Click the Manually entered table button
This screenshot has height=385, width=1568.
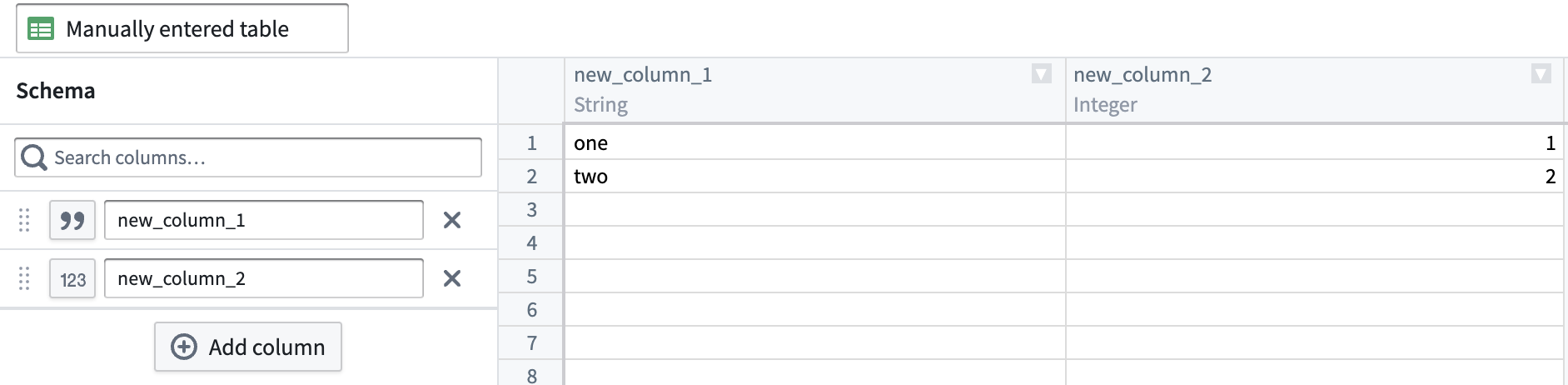coord(182,29)
